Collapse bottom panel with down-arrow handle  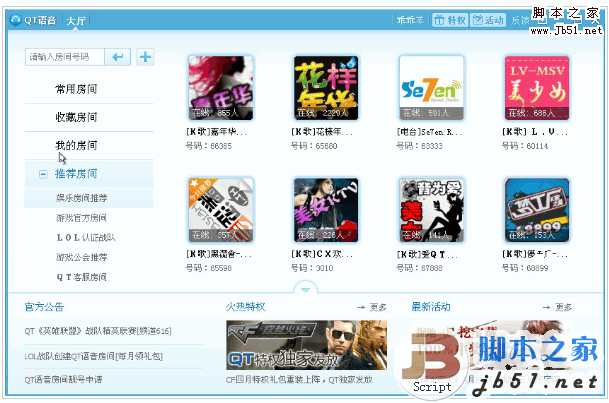click(x=306, y=289)
